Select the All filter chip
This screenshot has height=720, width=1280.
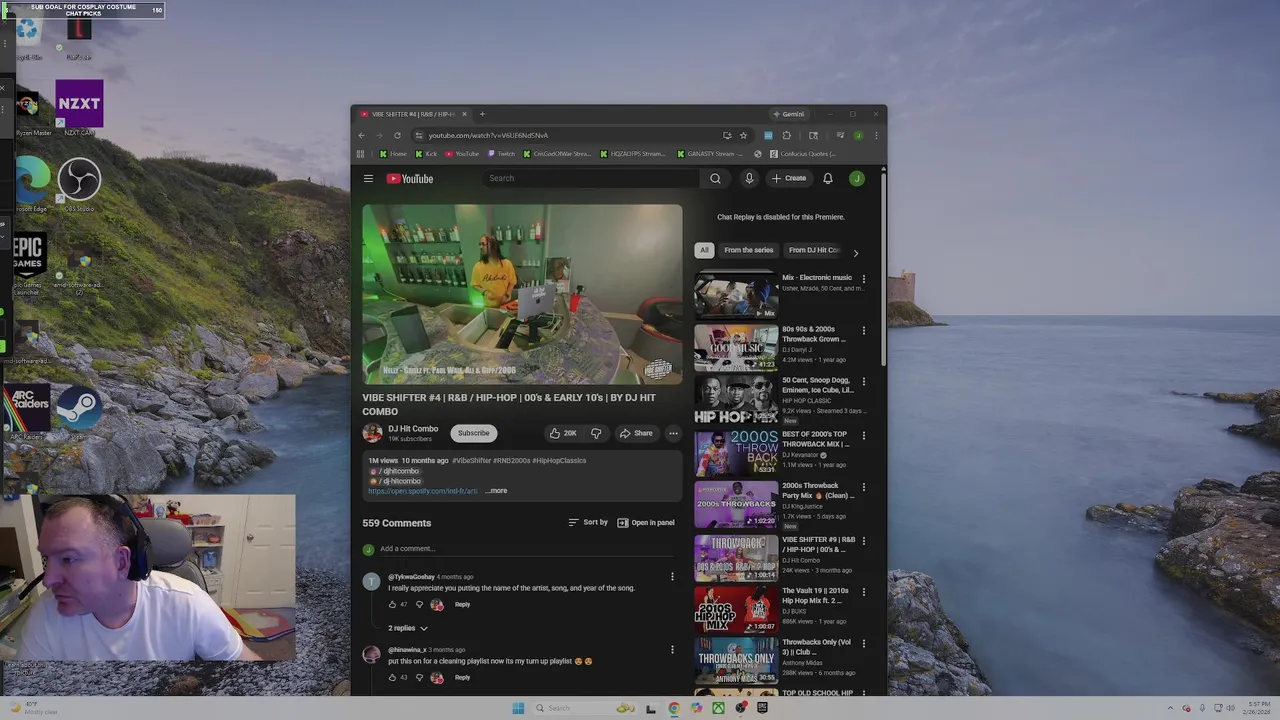[704, 250]
